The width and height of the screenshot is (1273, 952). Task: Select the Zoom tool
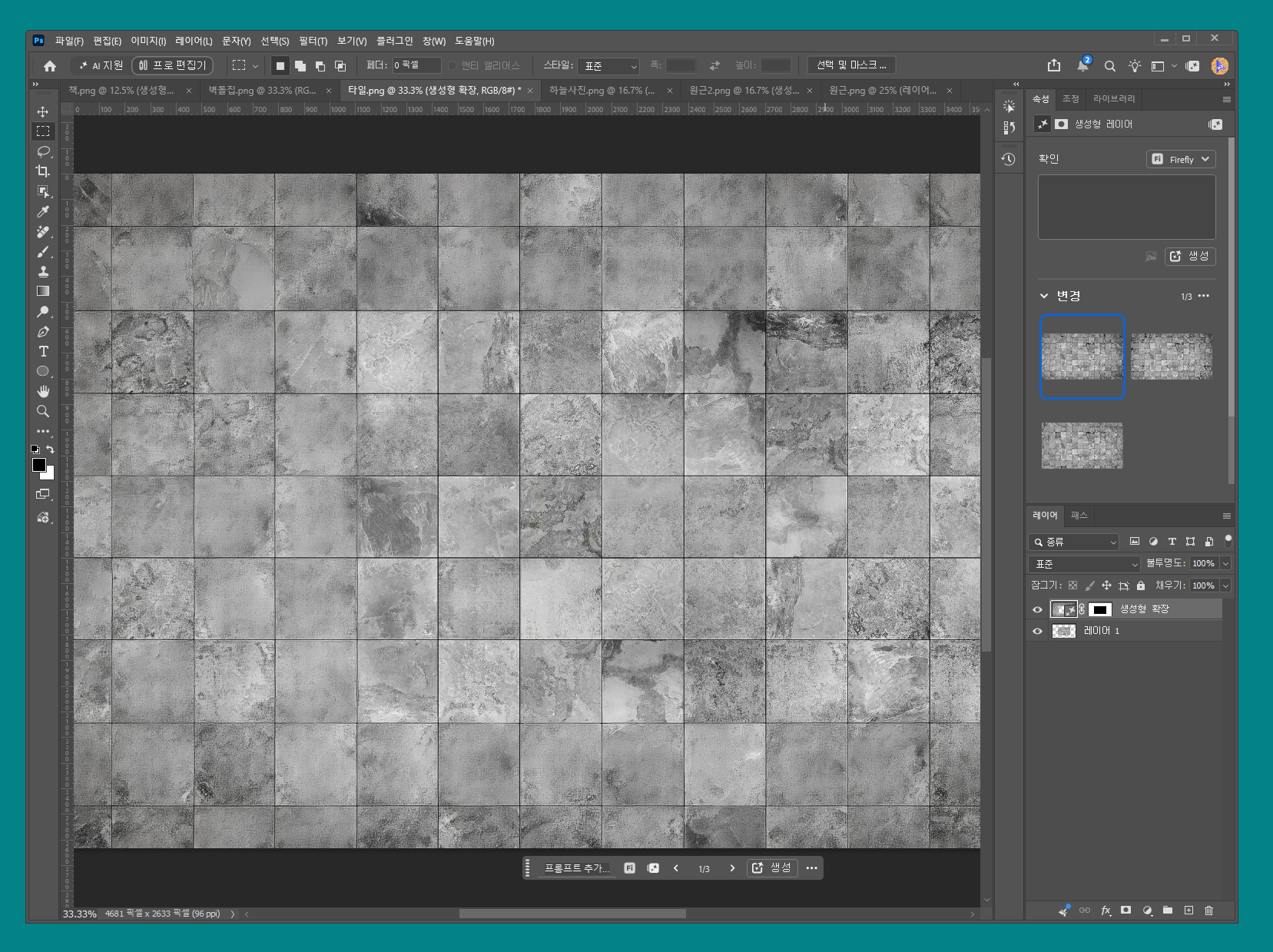(43, 411)
